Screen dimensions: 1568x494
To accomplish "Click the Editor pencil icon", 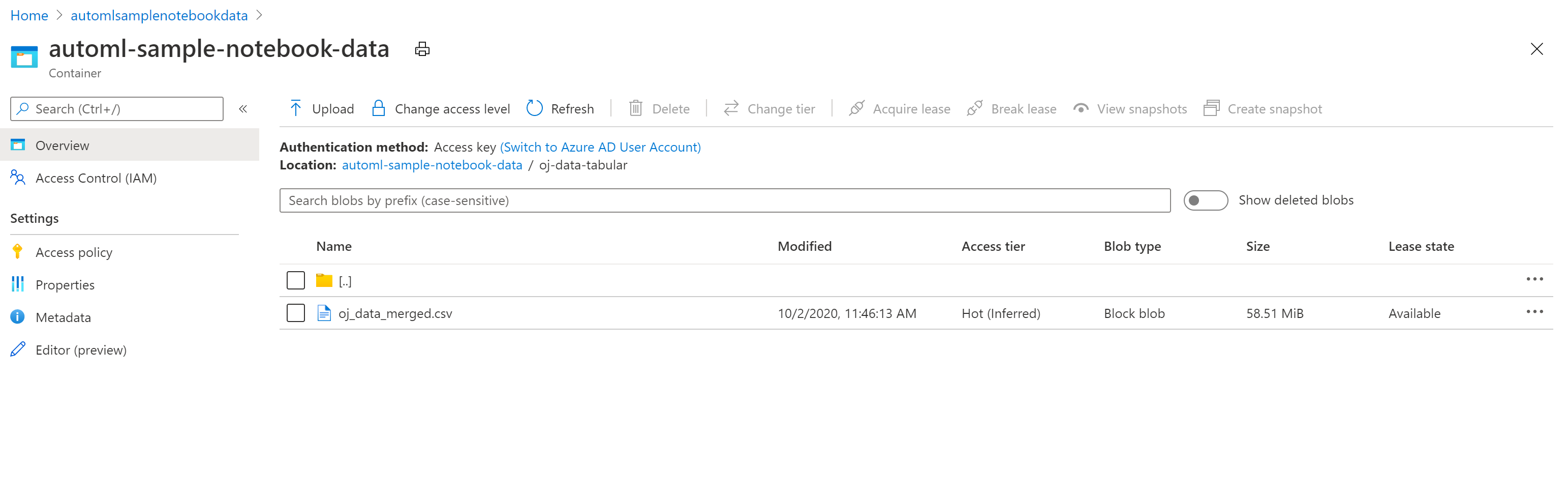I will click(18, 349).
